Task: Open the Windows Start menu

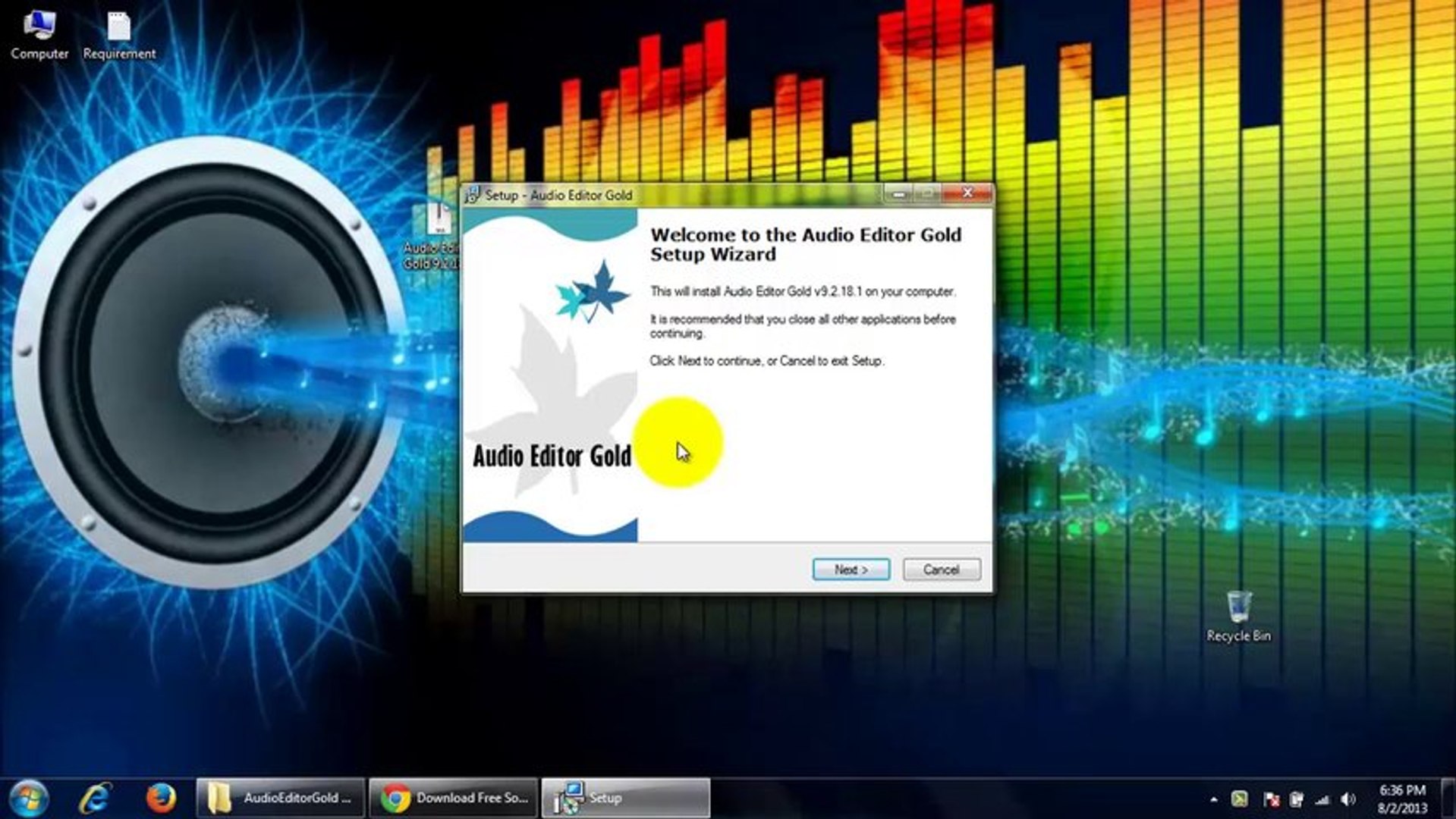Action: pyautogui.click(x=29, y=799)
